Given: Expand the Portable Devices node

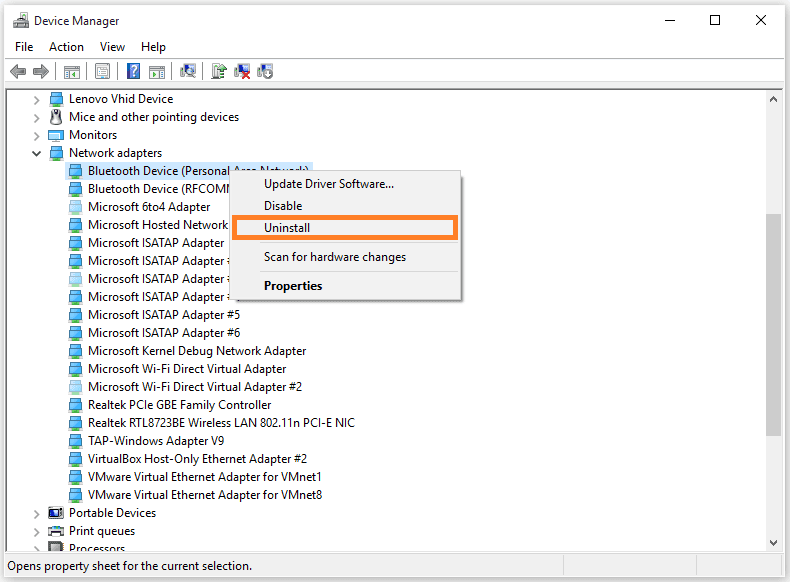Looking at the screenshot, I should click(36, 513).
